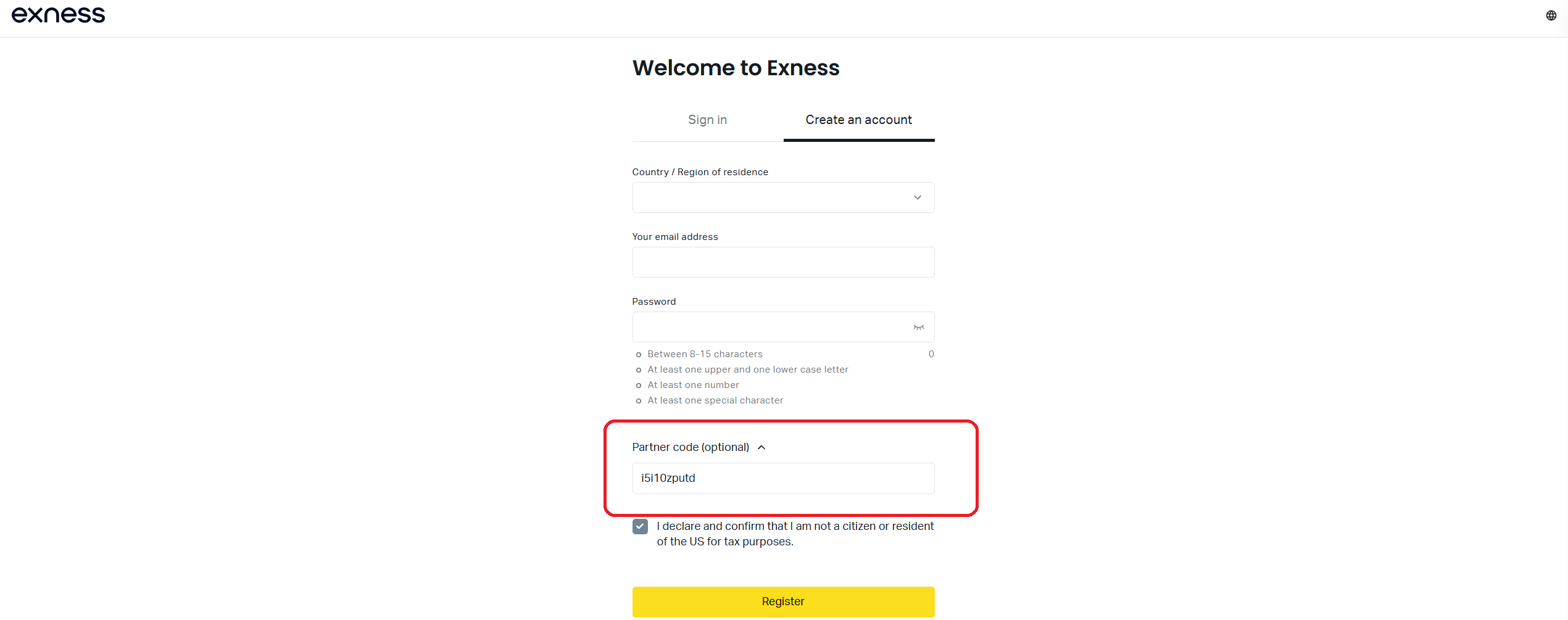Click the "Partner code (optional)" label
This screenshot has height=620, width=1568.
pos(691,447)
